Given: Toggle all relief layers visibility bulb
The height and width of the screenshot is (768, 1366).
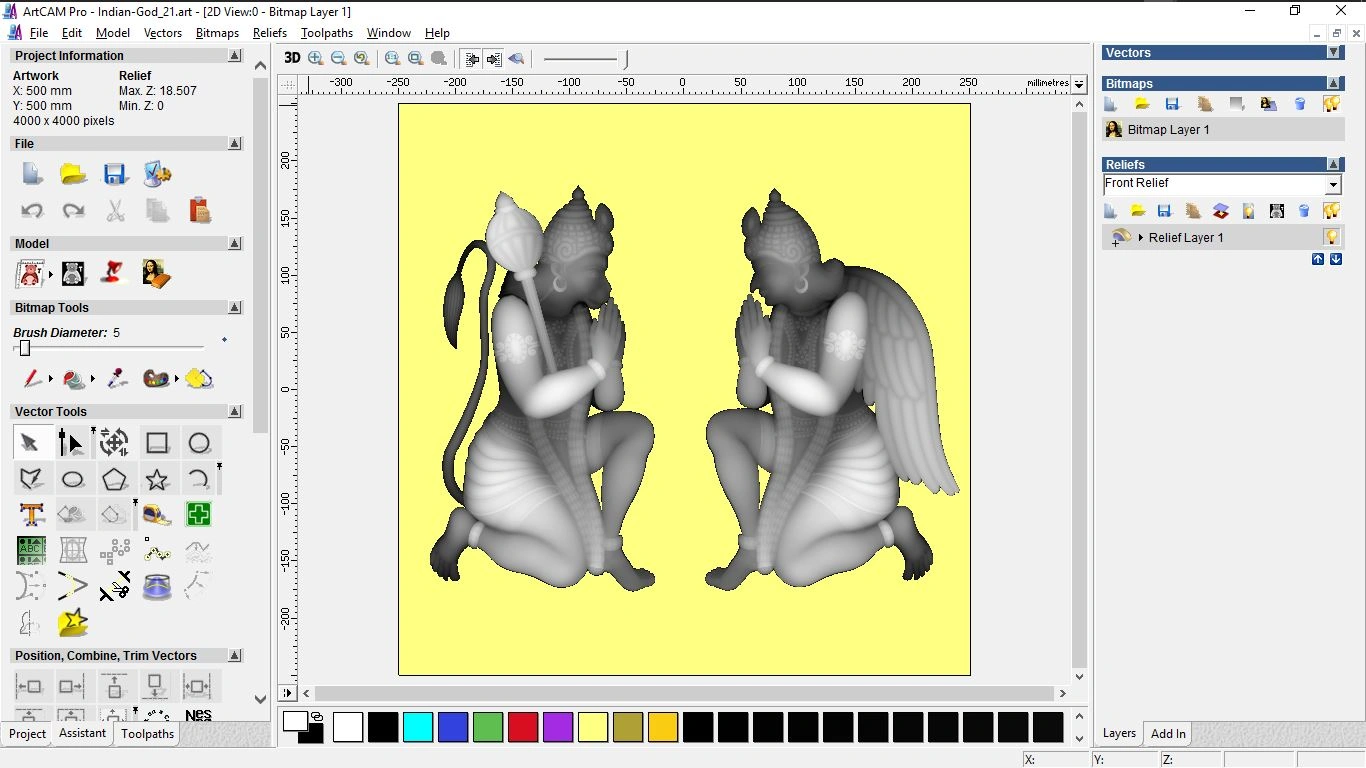Looking at the screenshot, I should 1331,211.
